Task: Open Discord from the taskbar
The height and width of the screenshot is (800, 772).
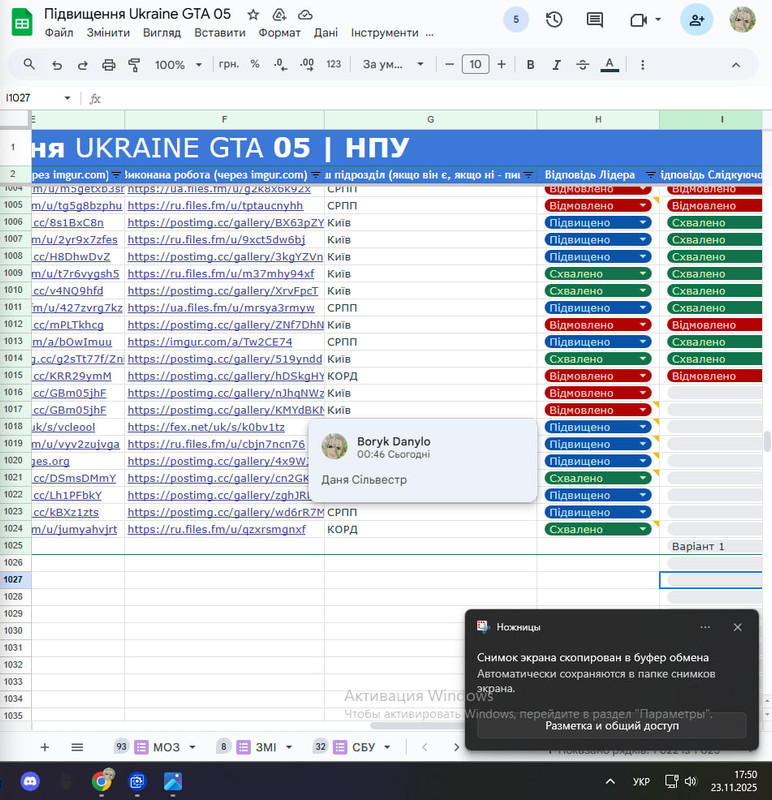Action: [x=30, y=781]
